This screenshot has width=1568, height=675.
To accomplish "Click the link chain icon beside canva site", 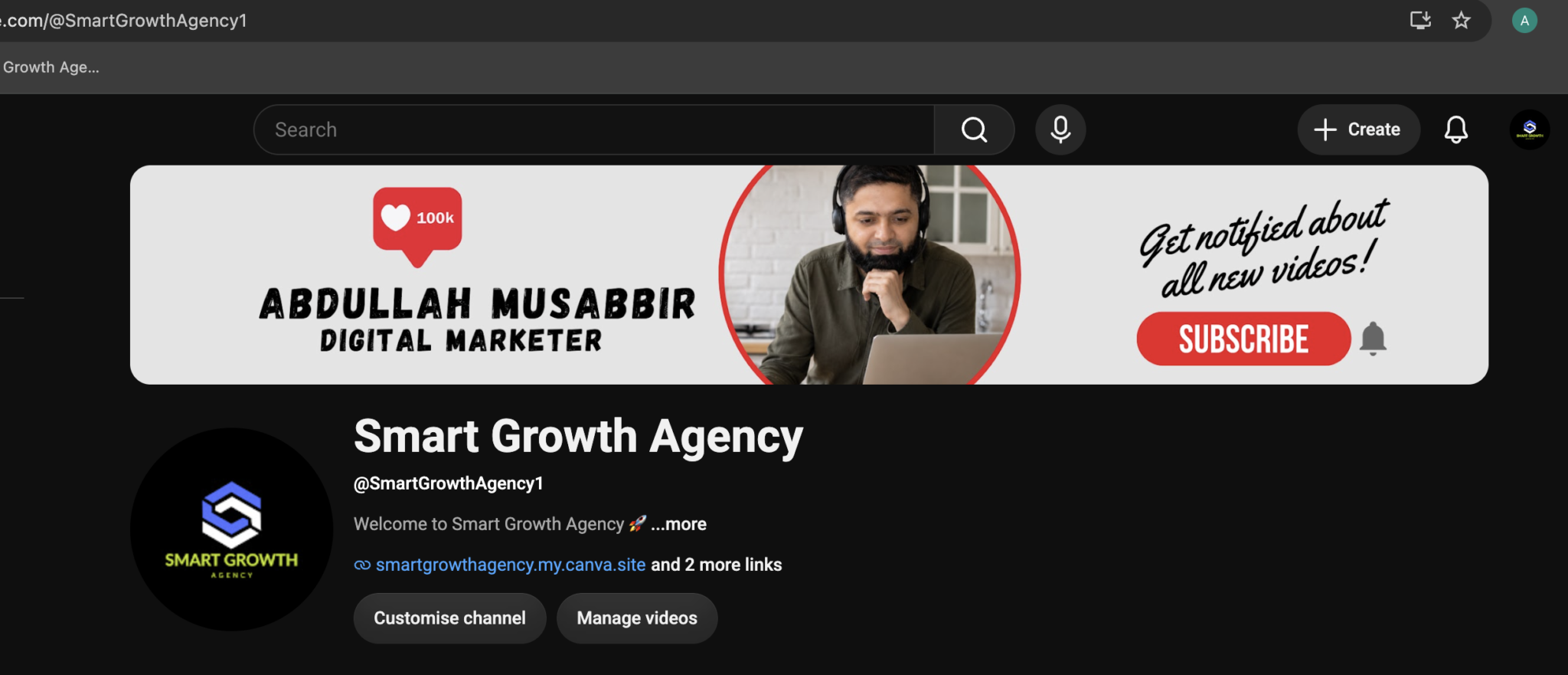I will point(362,565).
